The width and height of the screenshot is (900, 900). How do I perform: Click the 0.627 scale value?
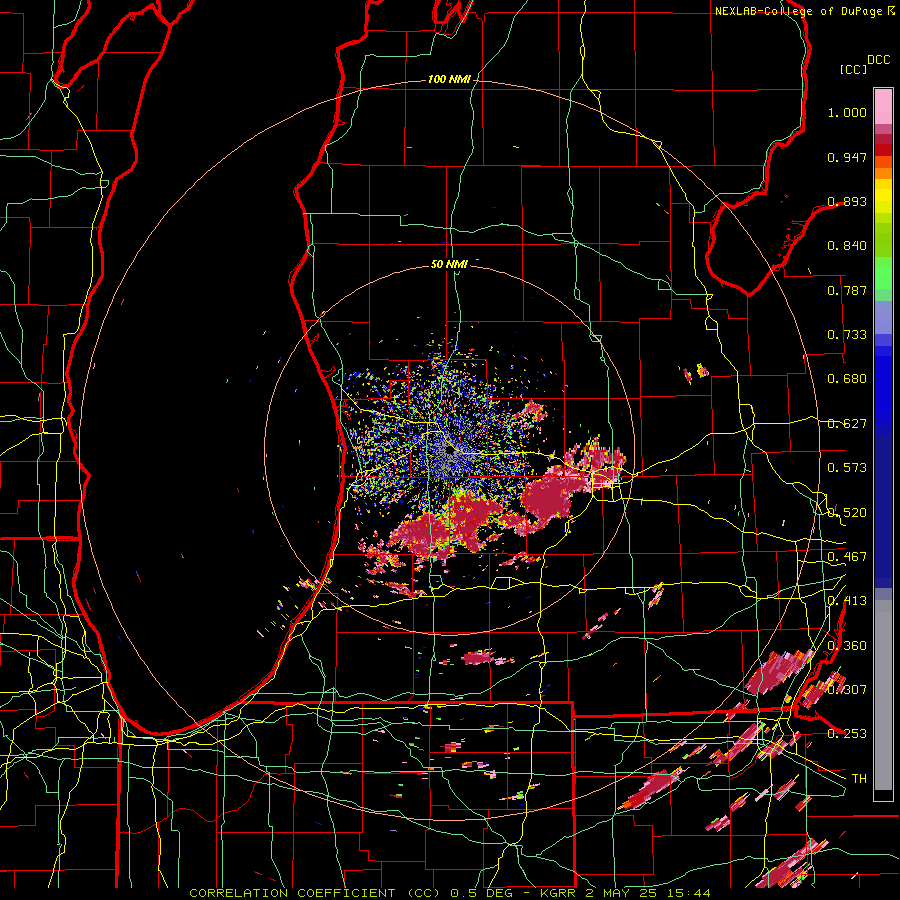coord(847,424)
